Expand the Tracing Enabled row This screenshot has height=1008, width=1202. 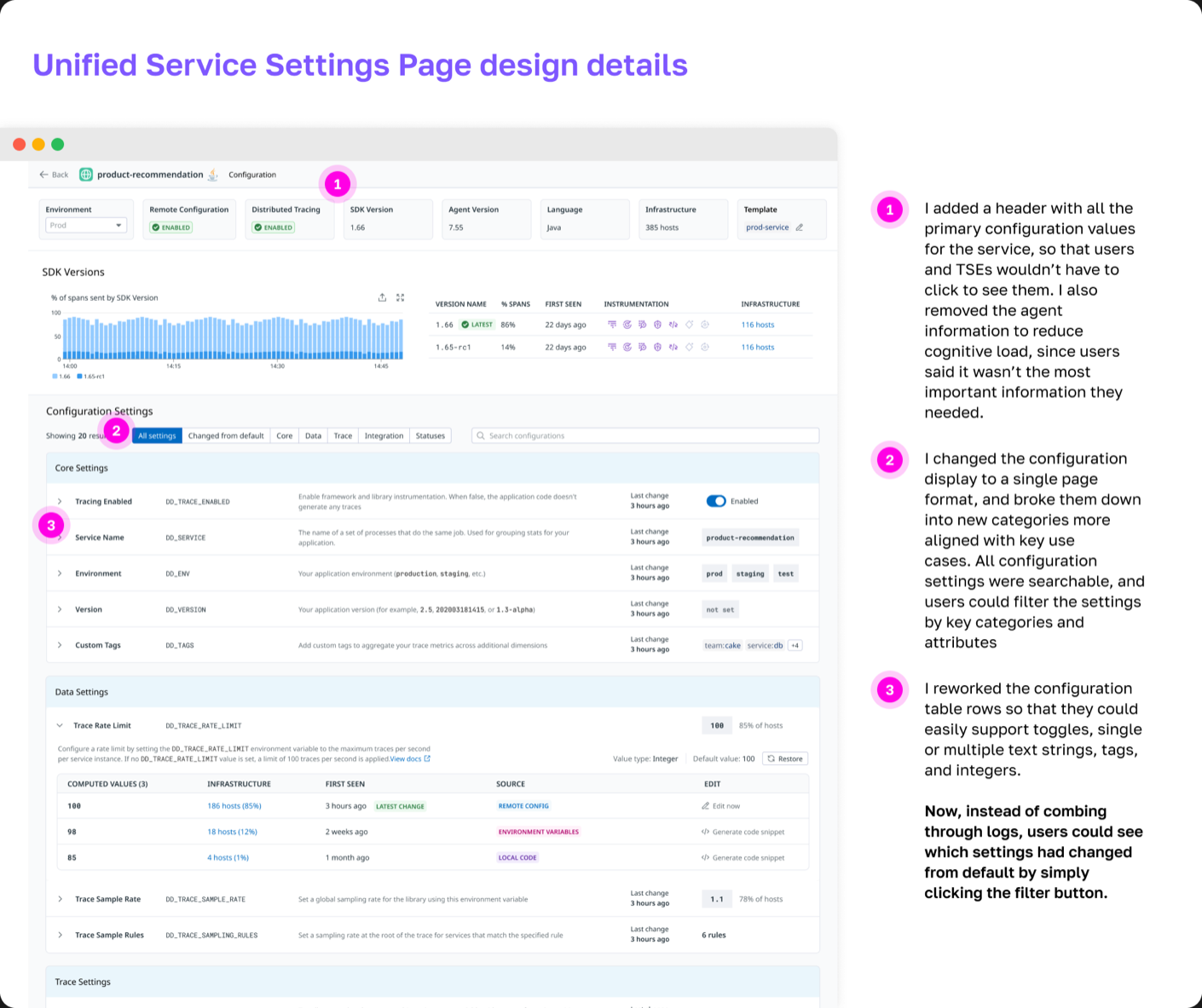pos(60,501)
